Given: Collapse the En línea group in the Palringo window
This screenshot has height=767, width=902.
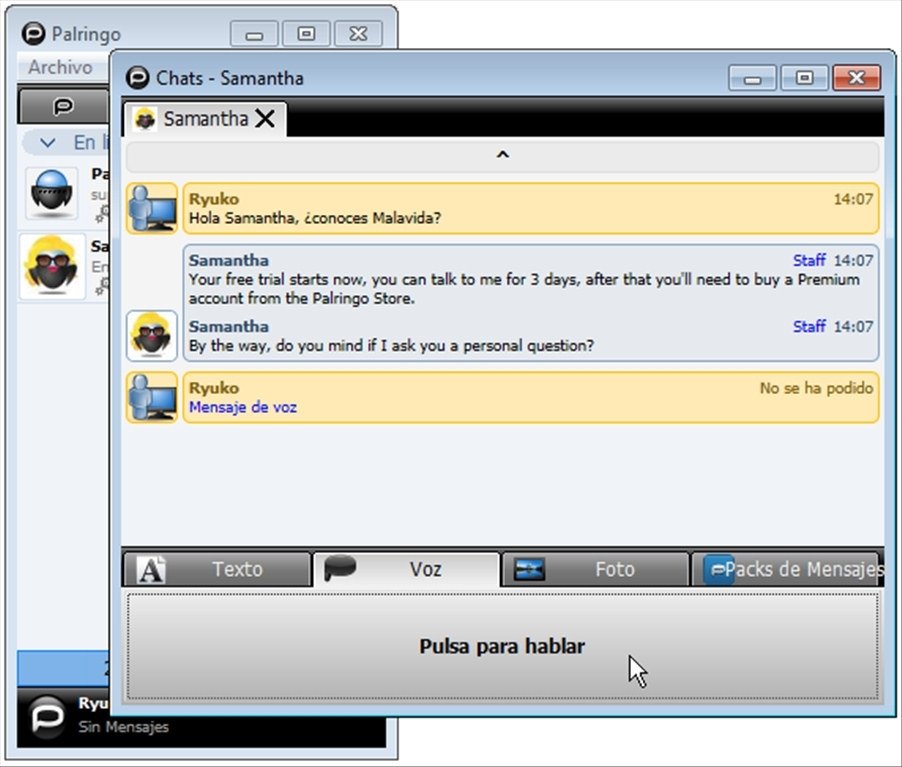Looking at the screenshot, I should [x=48, y=143].
